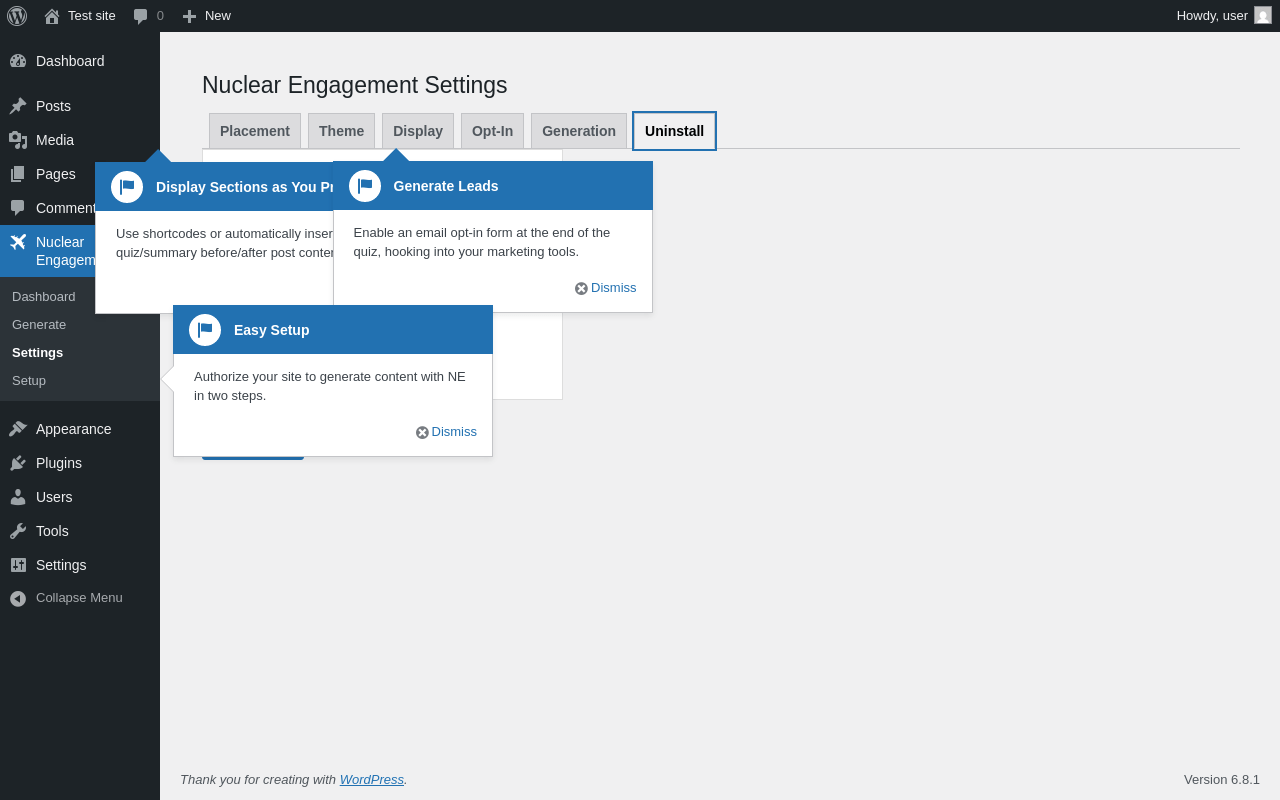Switch to the Theme tab
The width and height of the screenshot is (1280, 800).
click(x=341, y=131)
